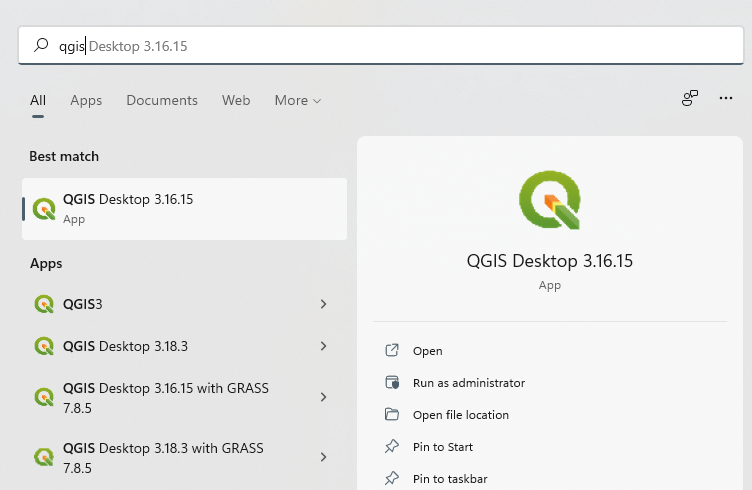The height and width of the screenshot is (490, 752).
Task: Click the Run as administrator shield icon
Action: [x=392, y=383]
